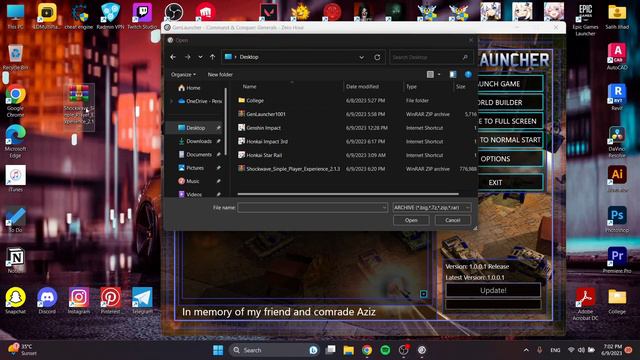Screen dimensions: 640x360
Task: Sort files by Type column
Action: click(411, 87)
